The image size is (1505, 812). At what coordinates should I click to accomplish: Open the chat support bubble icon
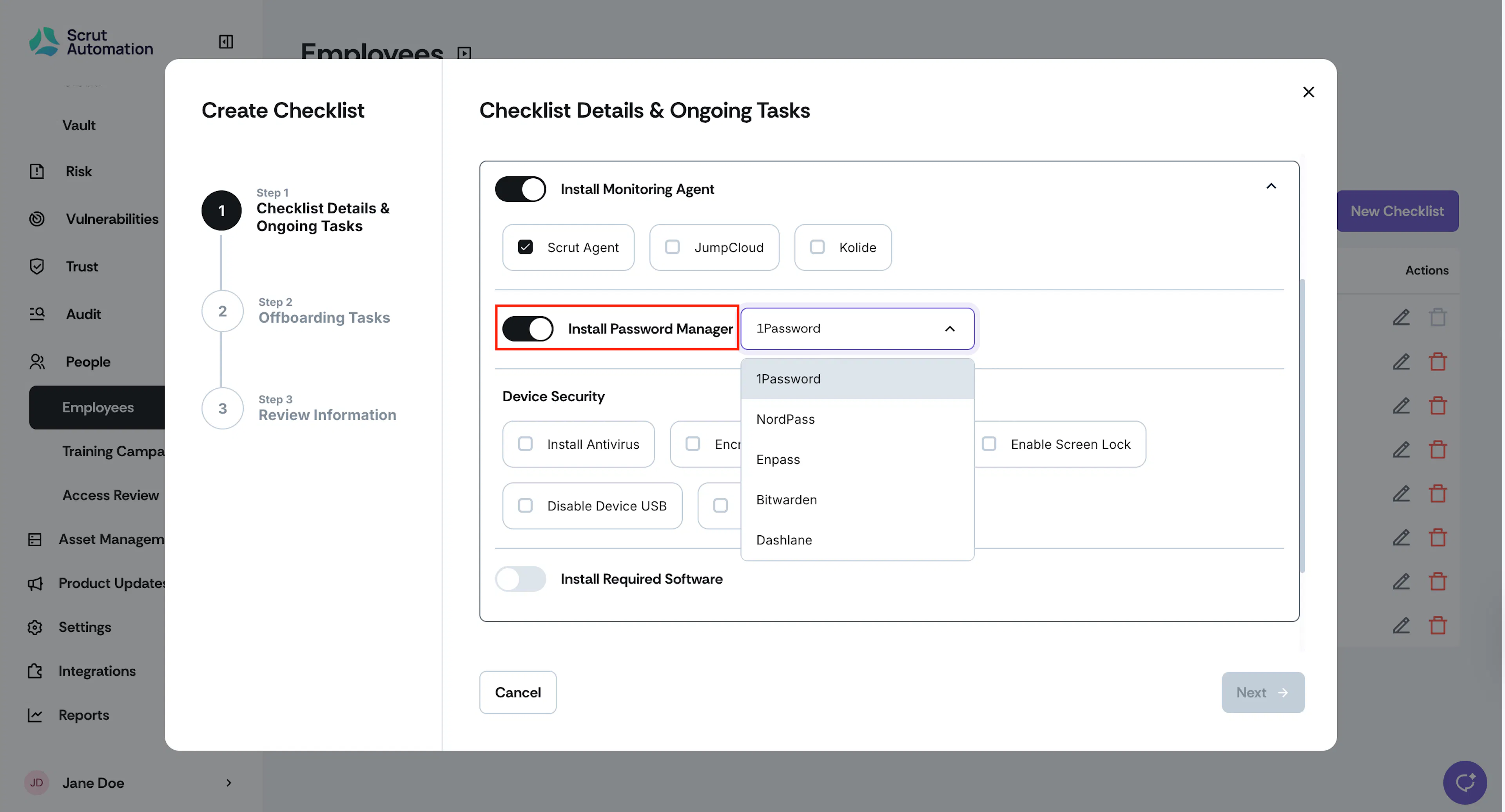click(1465, 782)
